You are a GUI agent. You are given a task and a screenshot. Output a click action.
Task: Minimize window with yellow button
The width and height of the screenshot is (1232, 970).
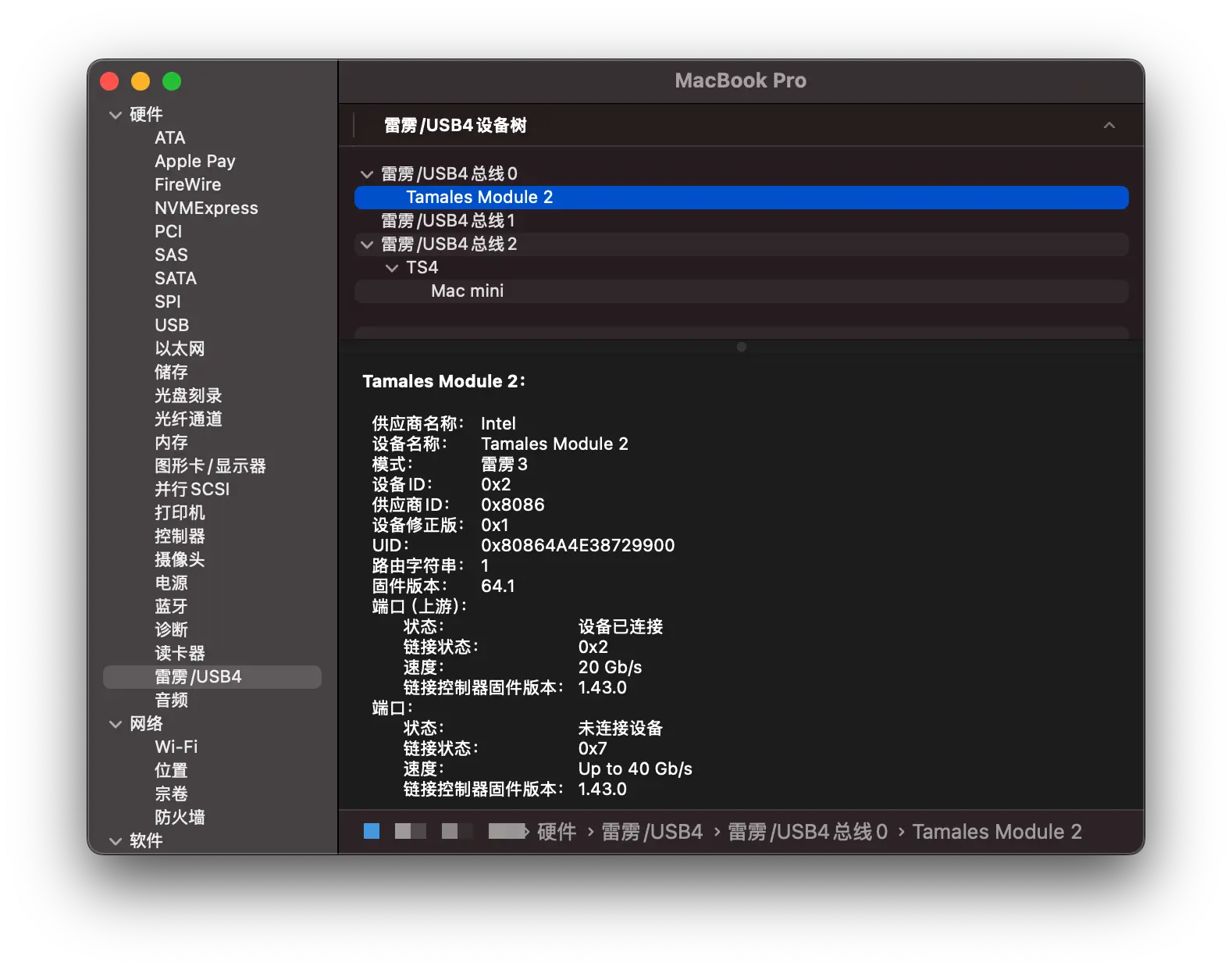point(141,81)
